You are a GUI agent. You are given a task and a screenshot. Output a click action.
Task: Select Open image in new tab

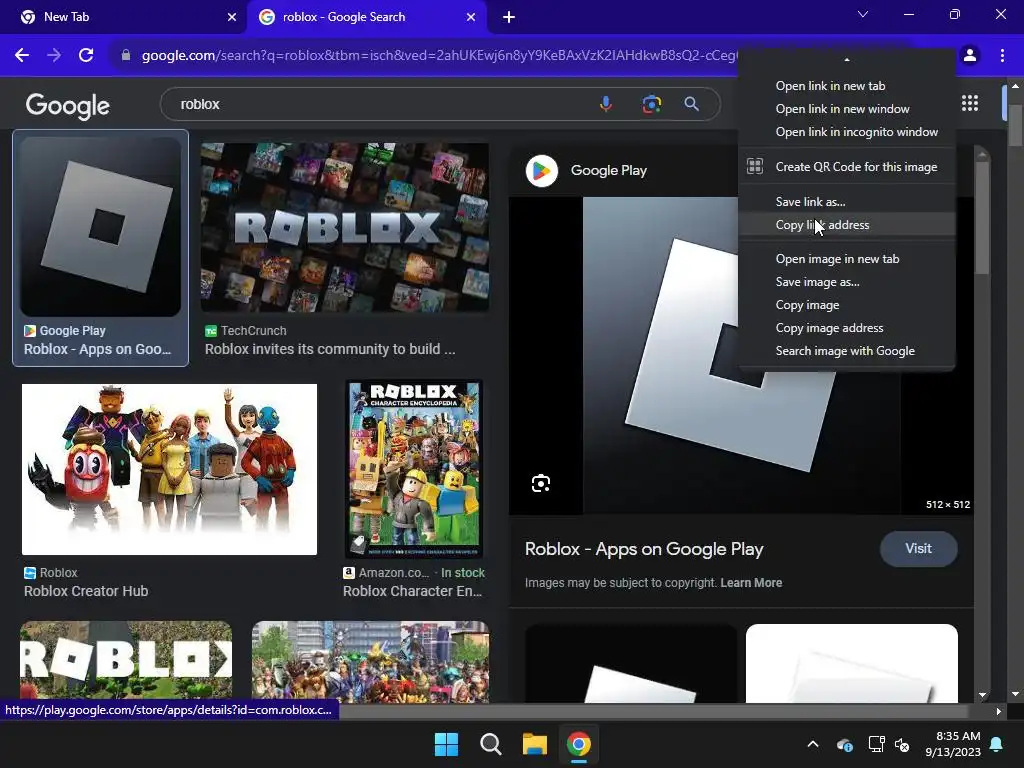pyautogui.click(x=847, y=259)
